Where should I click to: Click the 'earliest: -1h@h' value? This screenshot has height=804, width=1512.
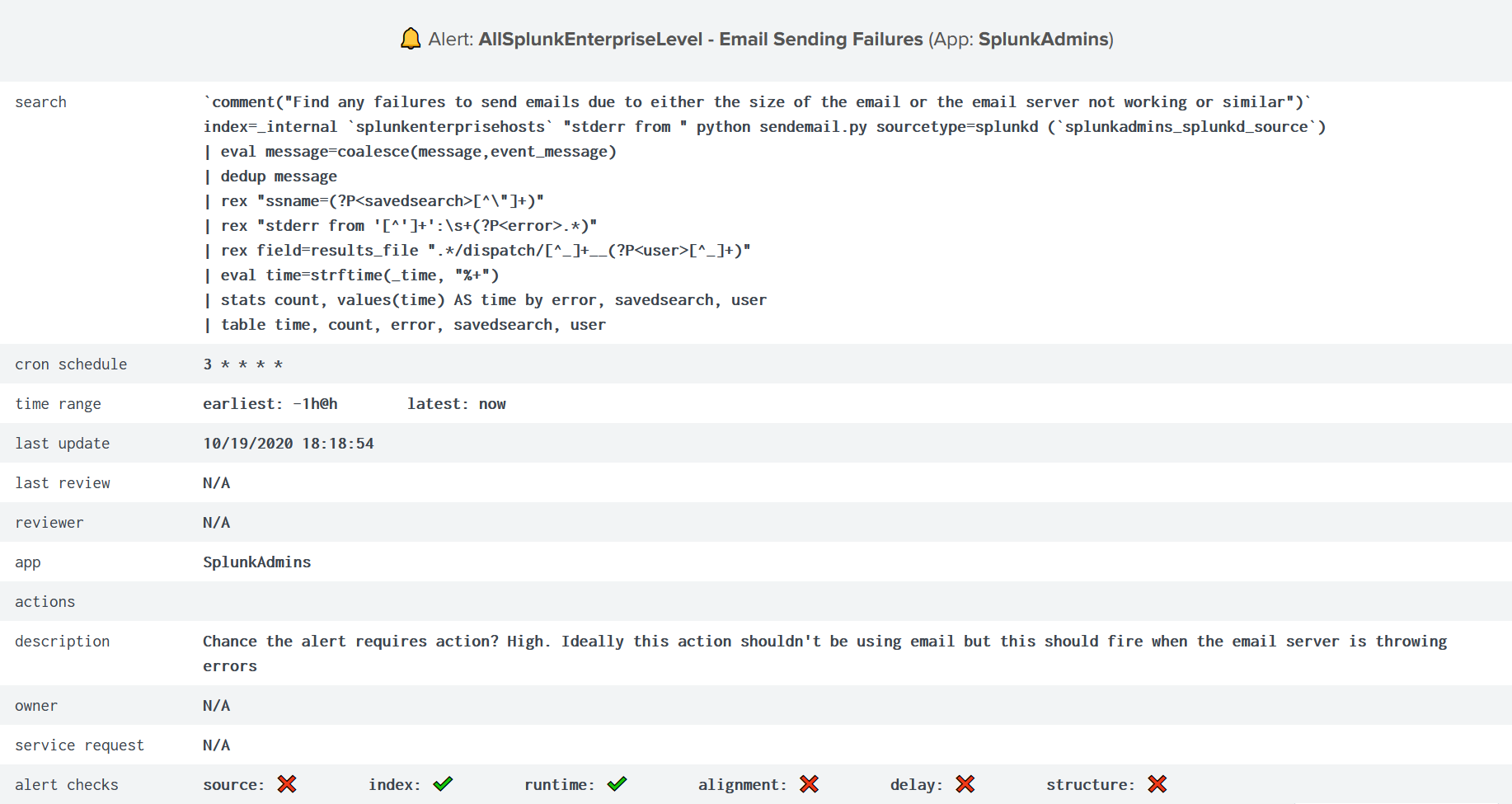coord(270,404)
